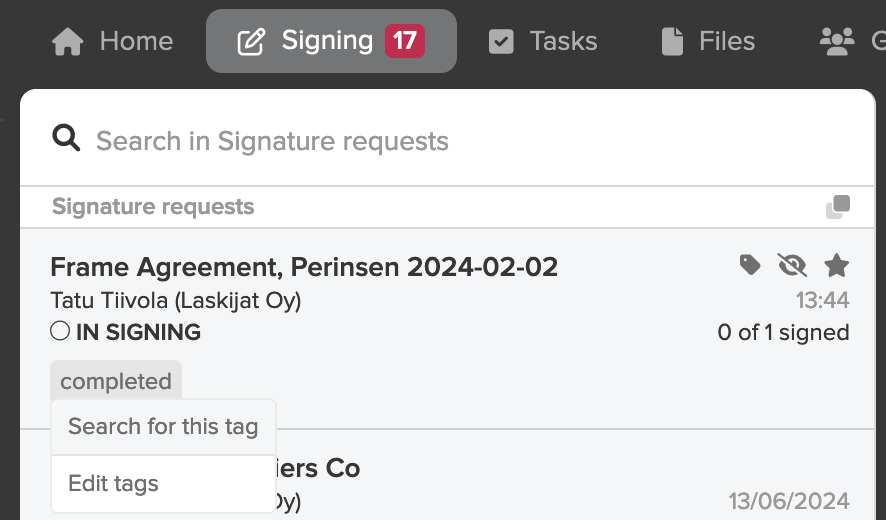Click the group people icon in navigation
The height and width of the screenshot is (520, 886).
coord(837,42)
